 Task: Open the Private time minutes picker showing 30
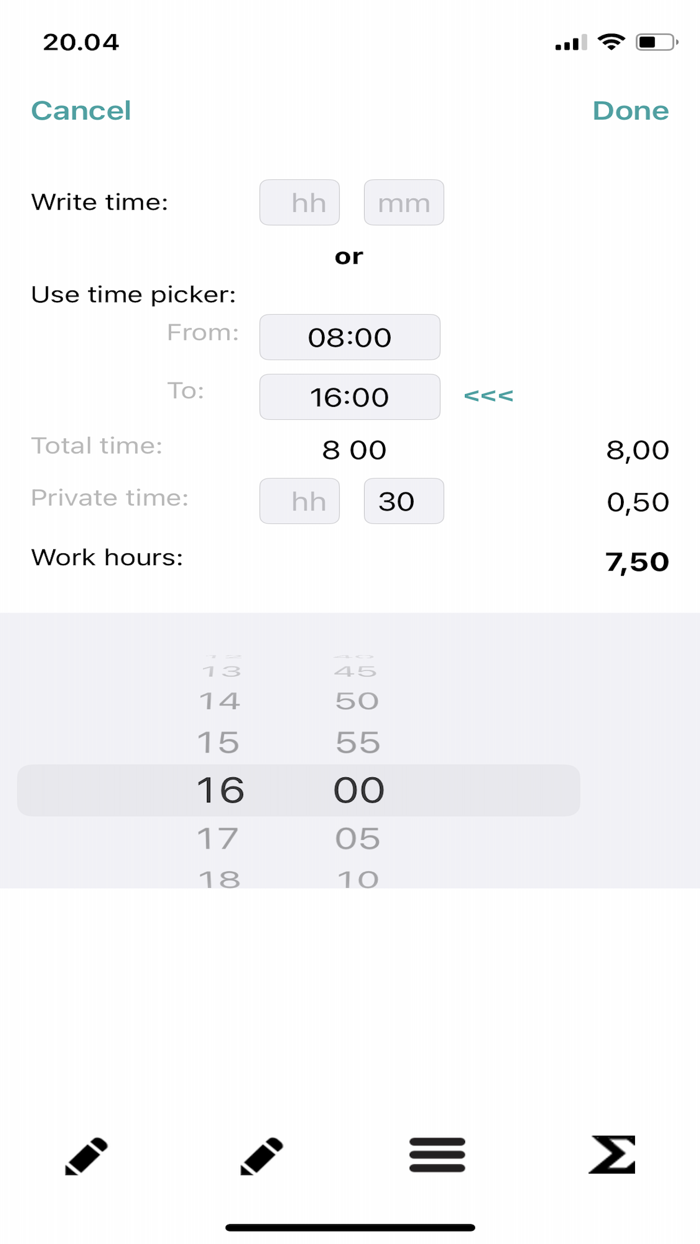(403, 501)
